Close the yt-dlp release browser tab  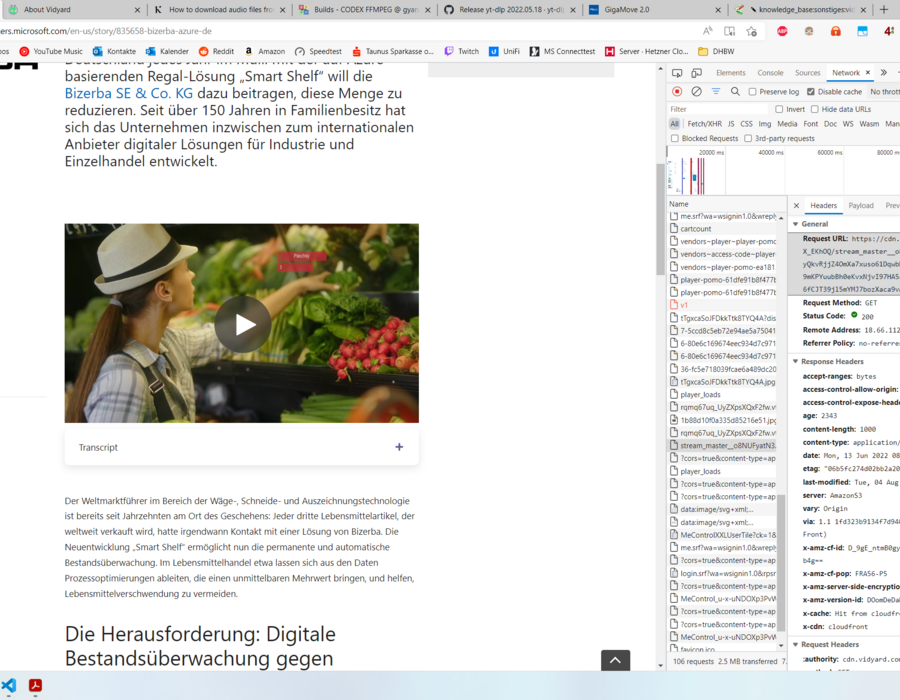(x=572, y=10)
